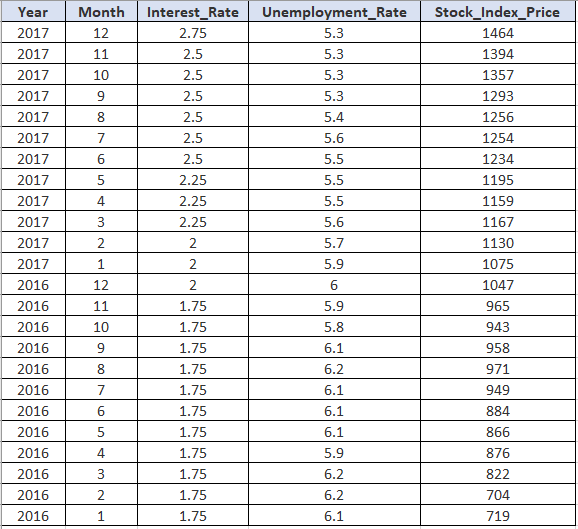Select the Month column header
578x529 pixels.
101,11
